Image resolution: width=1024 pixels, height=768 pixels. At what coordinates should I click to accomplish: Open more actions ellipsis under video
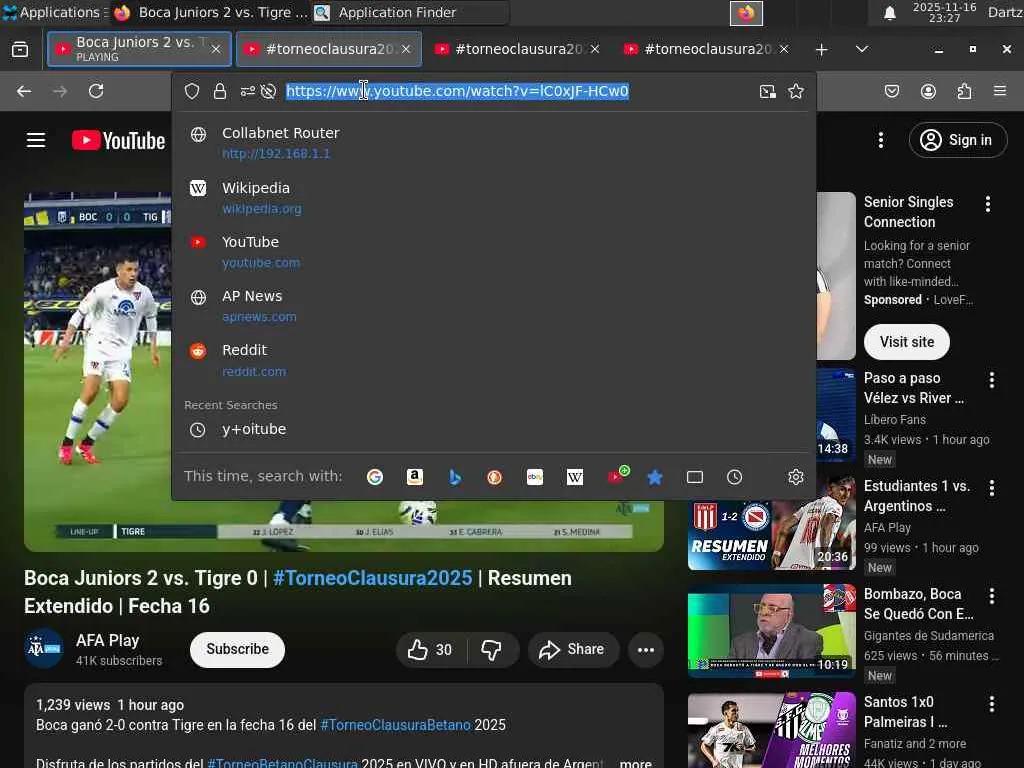pyautogui.click(x=646, y=650)
